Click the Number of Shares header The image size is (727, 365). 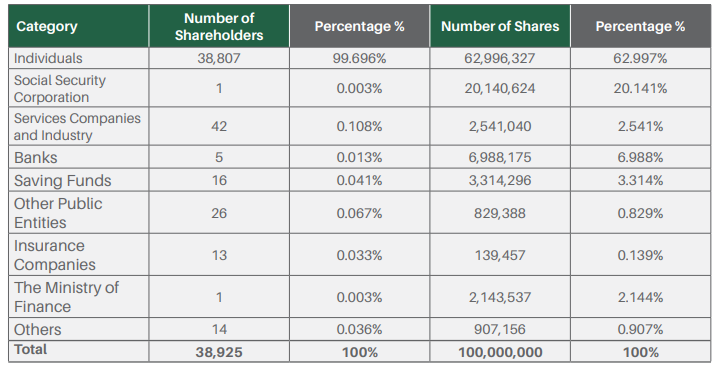coord(500,26)
